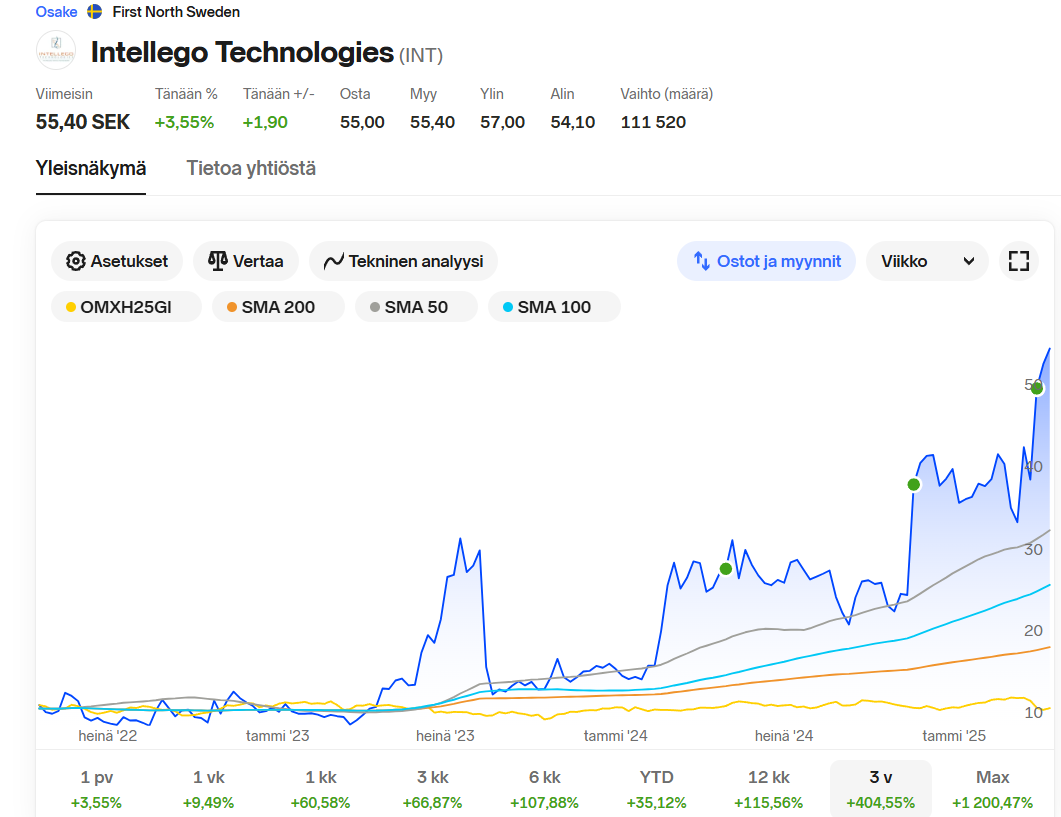Click the green trade marker near 50
This screenshot has height=817, width=1061.
coord(1037,389)
